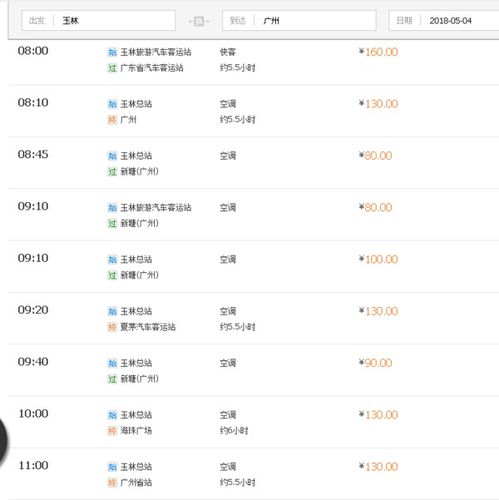Click the 过 icon beside 广东省汽车客运站
The height and width of the screenshot is (500, 499).
pyautogui.click(x=112, y=68)
